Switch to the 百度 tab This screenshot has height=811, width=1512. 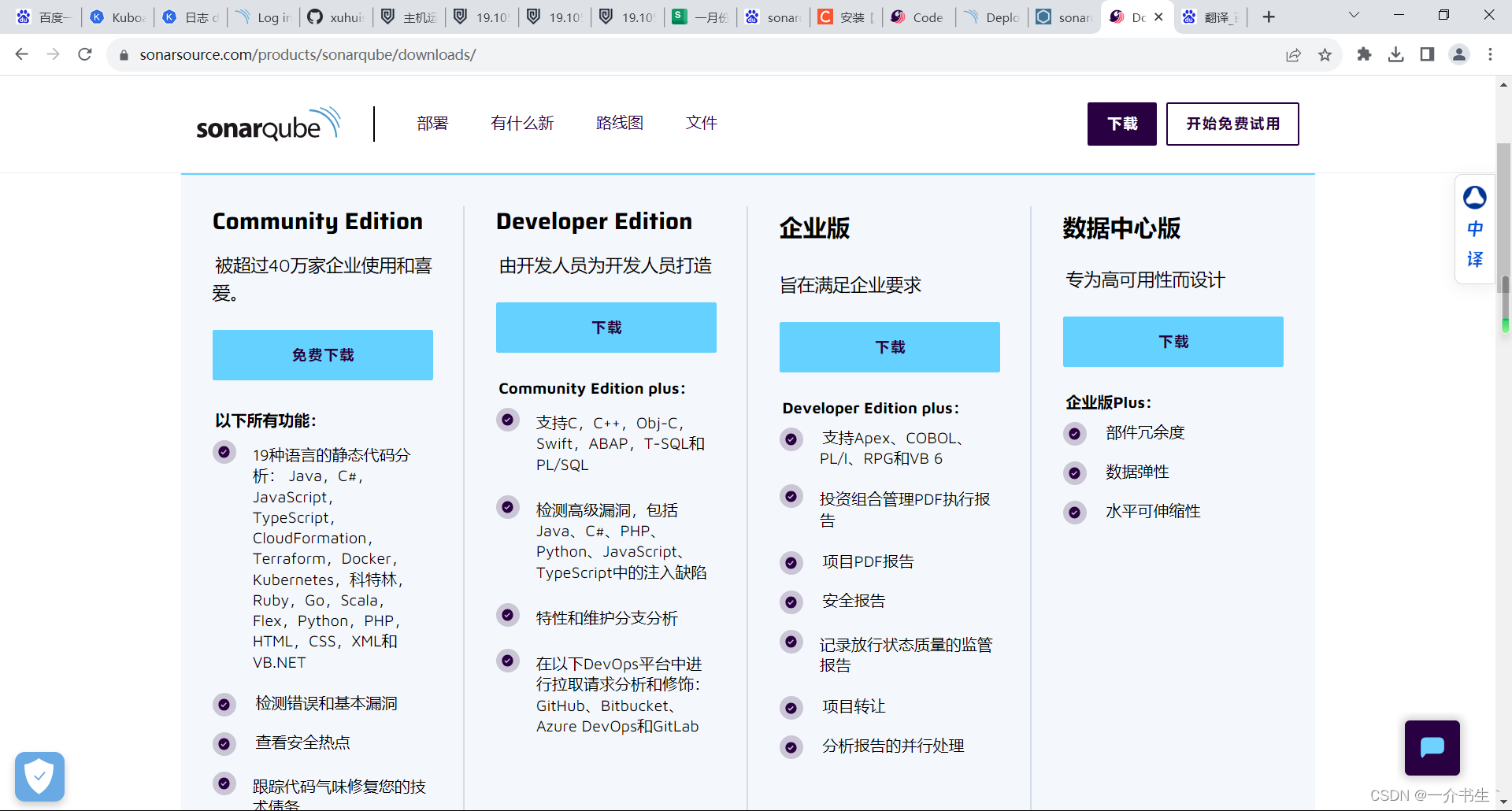[45, 17]
